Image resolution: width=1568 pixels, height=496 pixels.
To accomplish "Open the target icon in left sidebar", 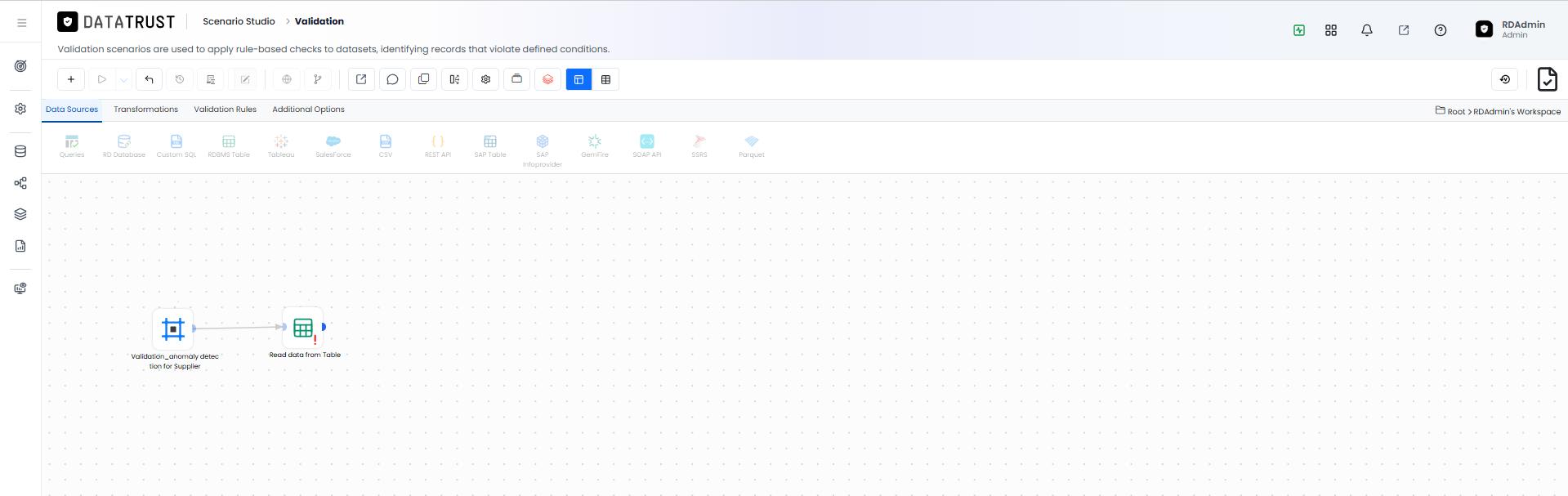I will tap(20, 66).
